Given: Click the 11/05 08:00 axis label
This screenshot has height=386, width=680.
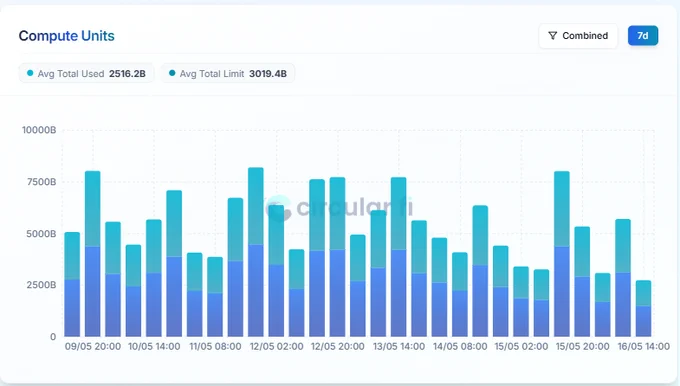Looking at the screenshot, I should click(215, 347).
